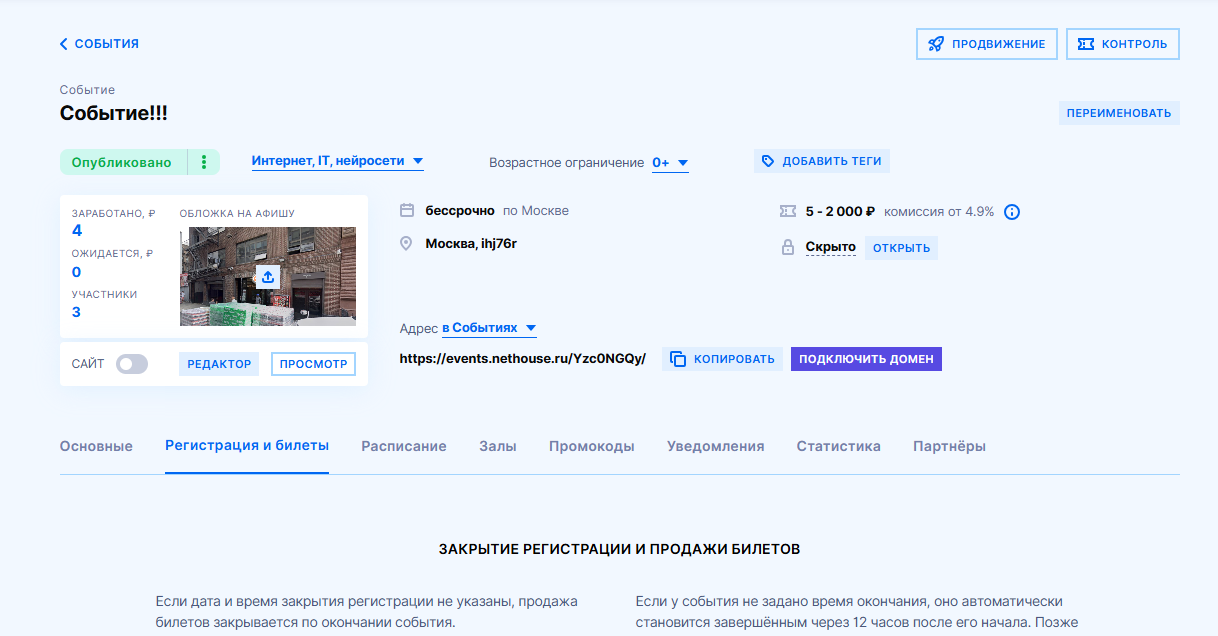Click the Москва, ihj76r address text
The height and width of the screenshot is (636, 1218).
(x=471, y=243)
